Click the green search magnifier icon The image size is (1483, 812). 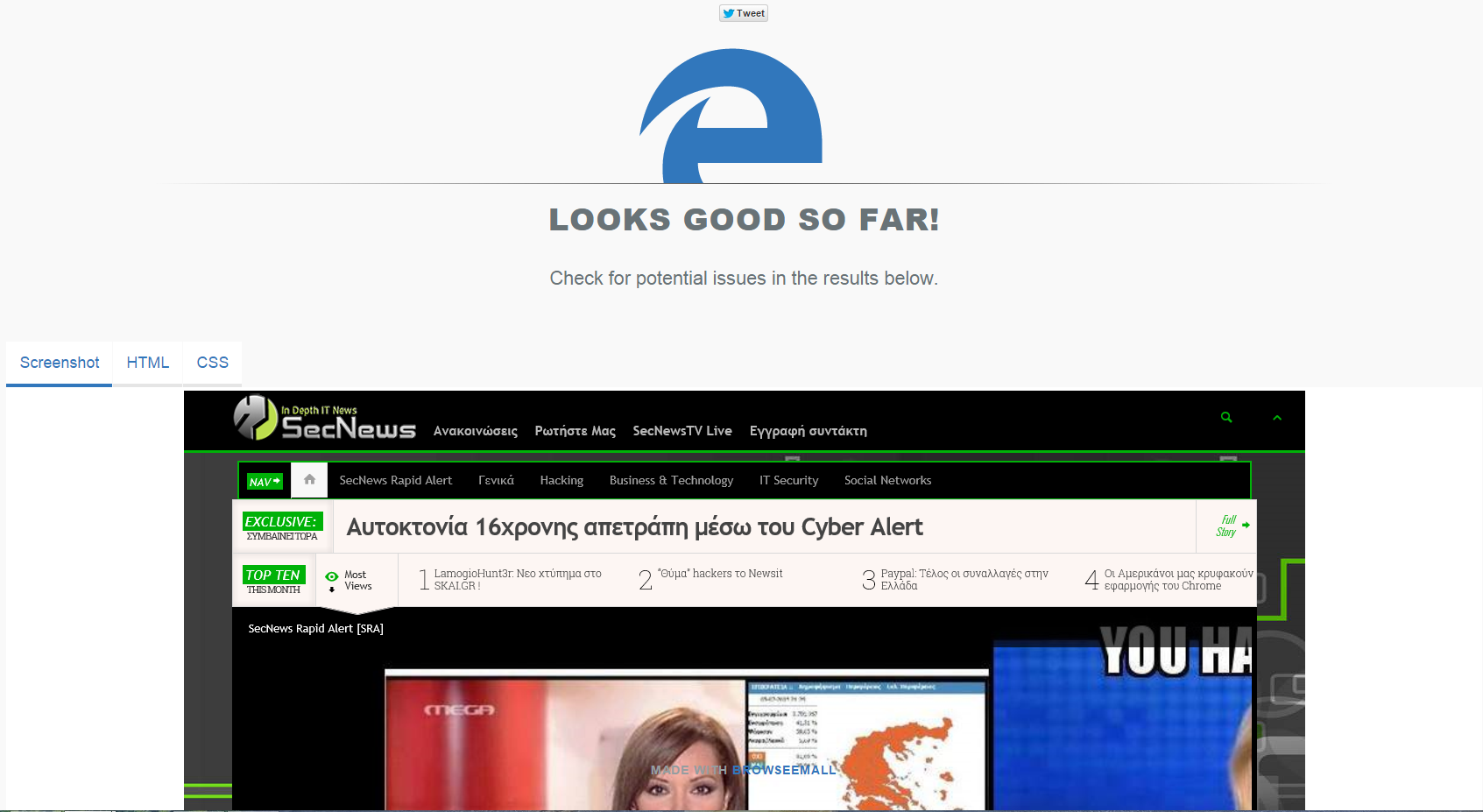1226,418
